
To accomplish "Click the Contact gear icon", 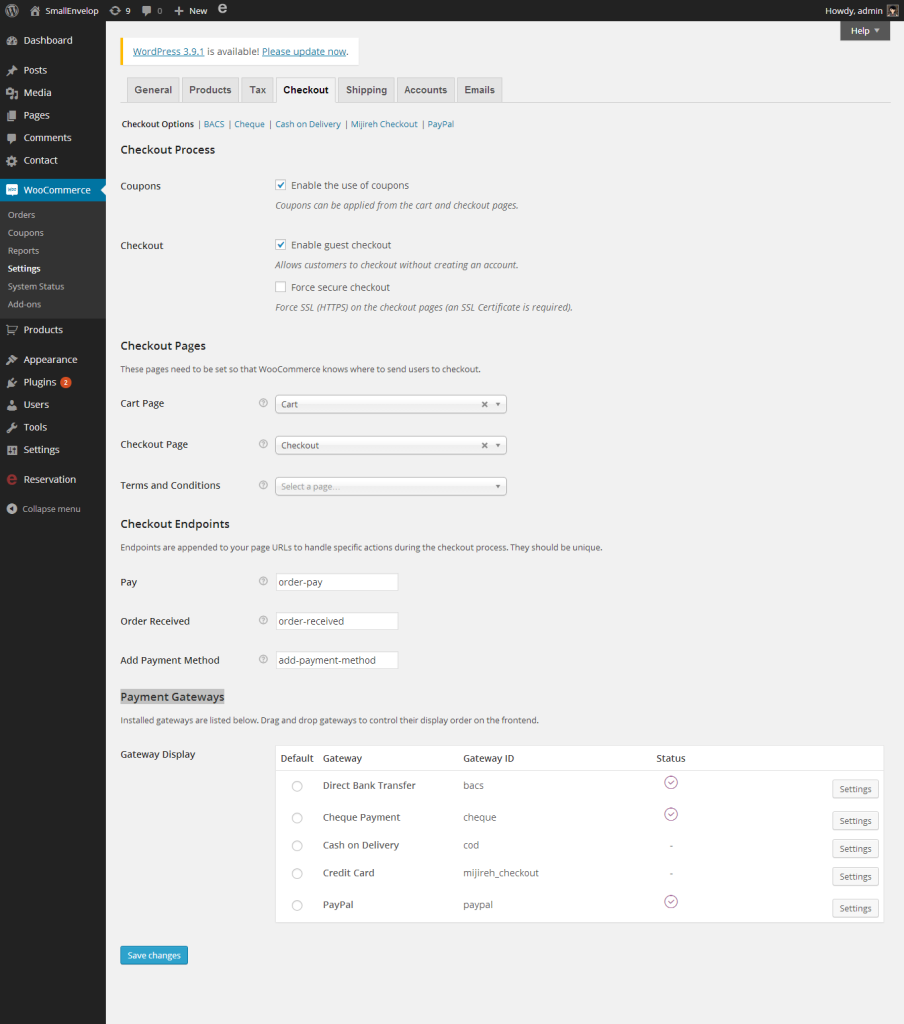I will pos(12,161).
